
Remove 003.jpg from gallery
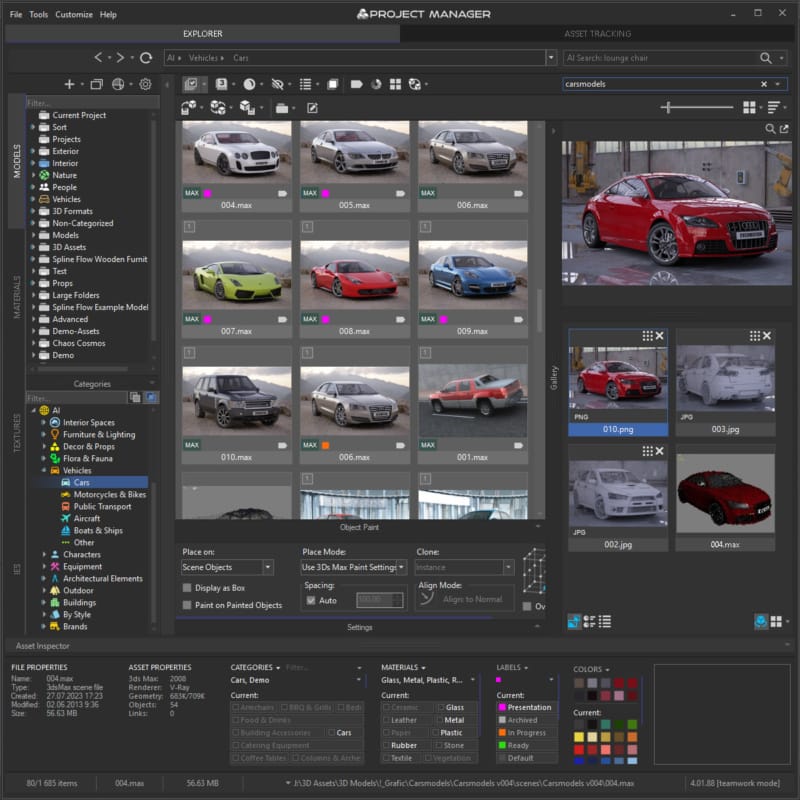coord(767,336)
